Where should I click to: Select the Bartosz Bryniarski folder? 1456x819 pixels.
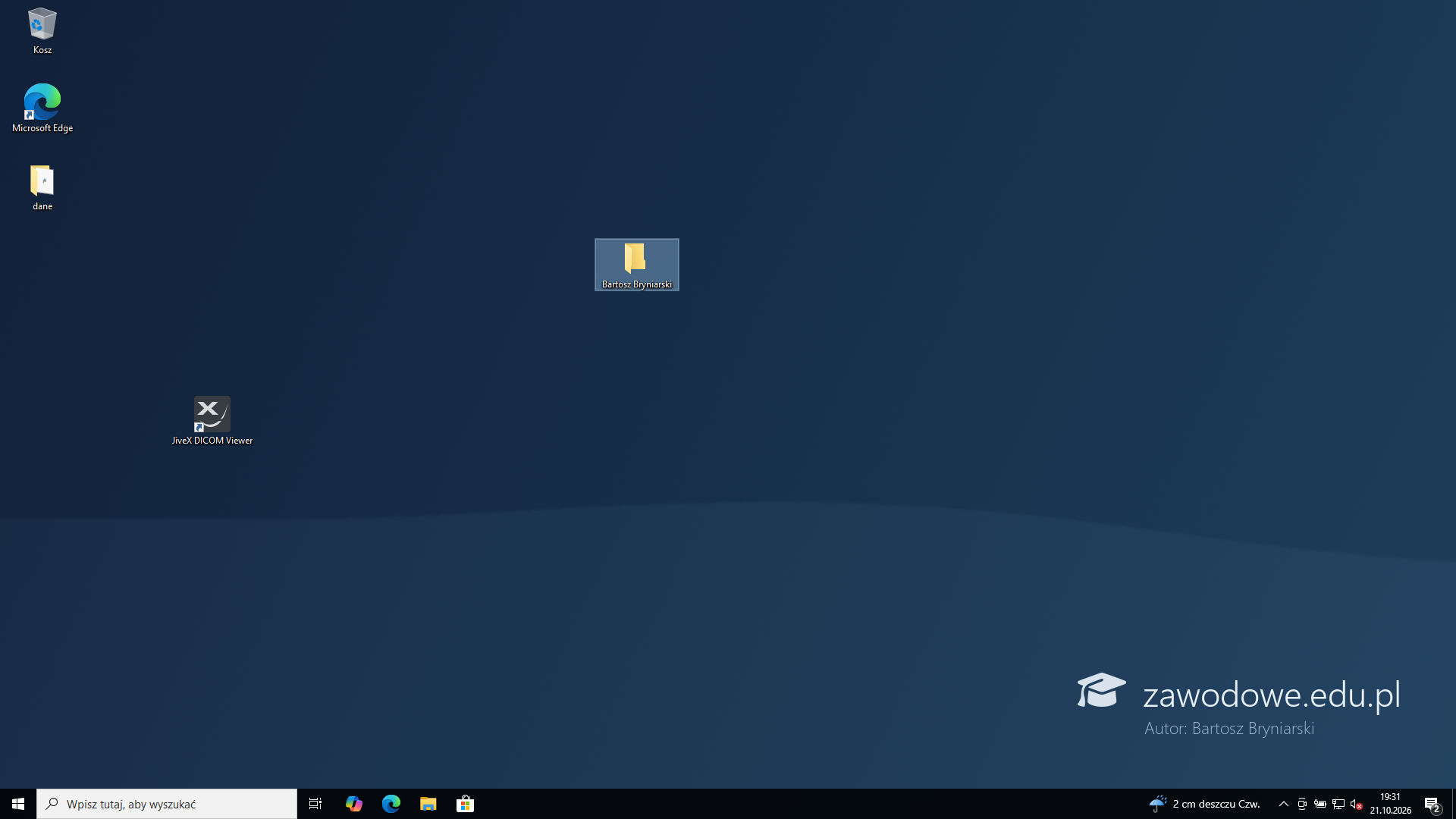click(x=637, y=265)
